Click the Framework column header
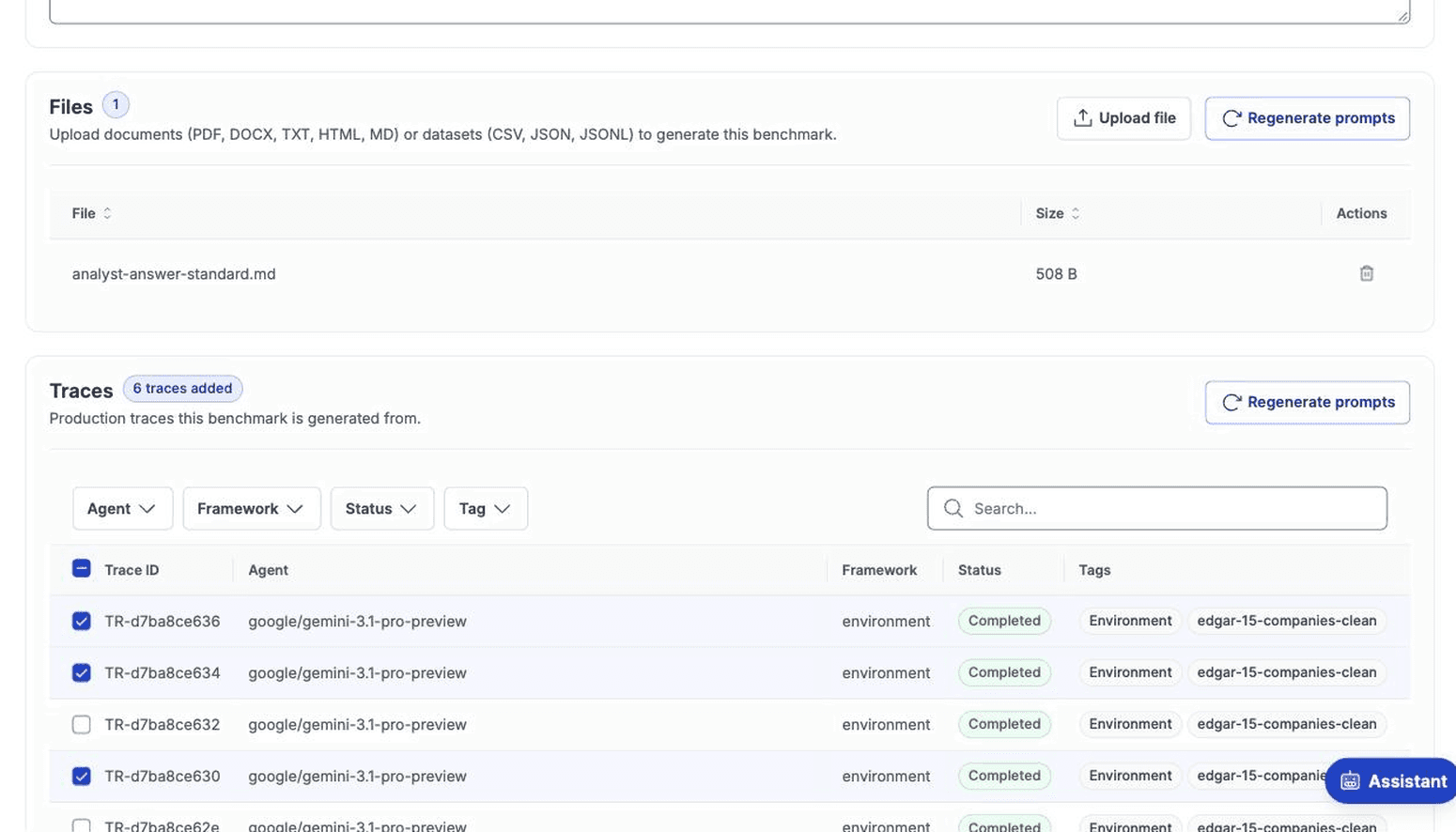Screen dimensions: 1456x832 879,570
